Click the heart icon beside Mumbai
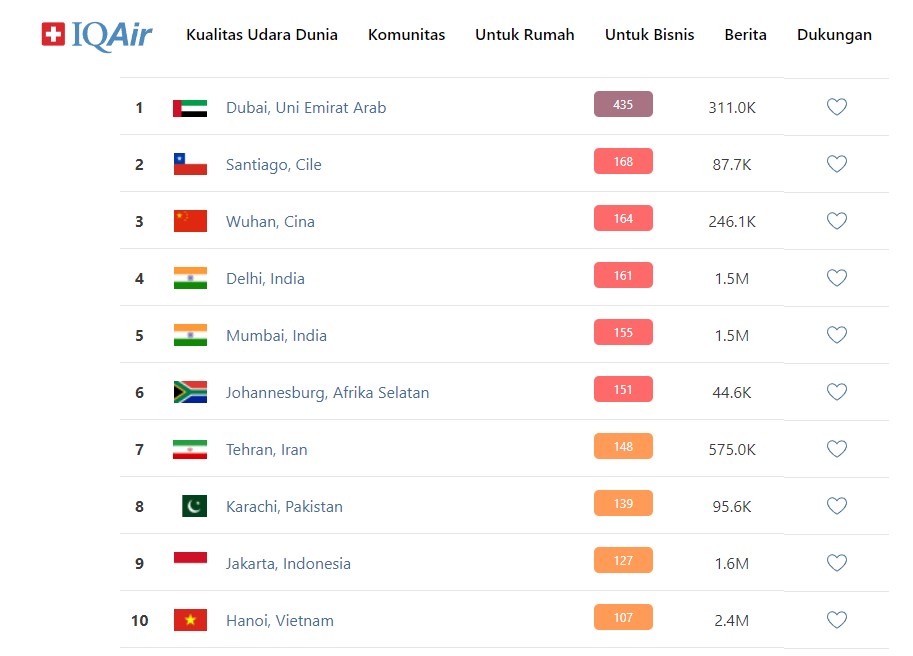The height and width of the screenshot is (656, 913). [837, 335]
